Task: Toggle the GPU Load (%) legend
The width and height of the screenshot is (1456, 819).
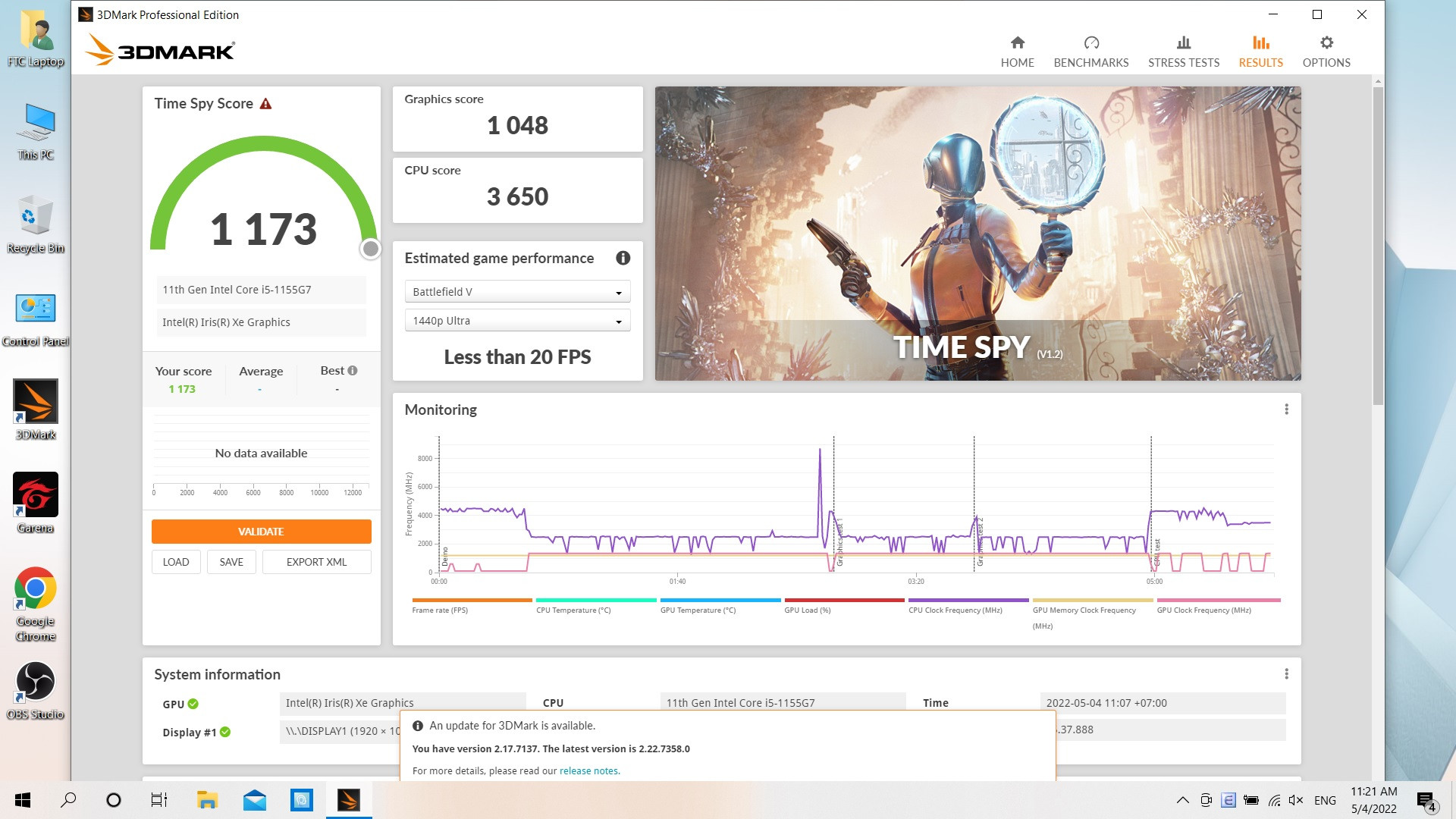Action: tap(844, 605)
